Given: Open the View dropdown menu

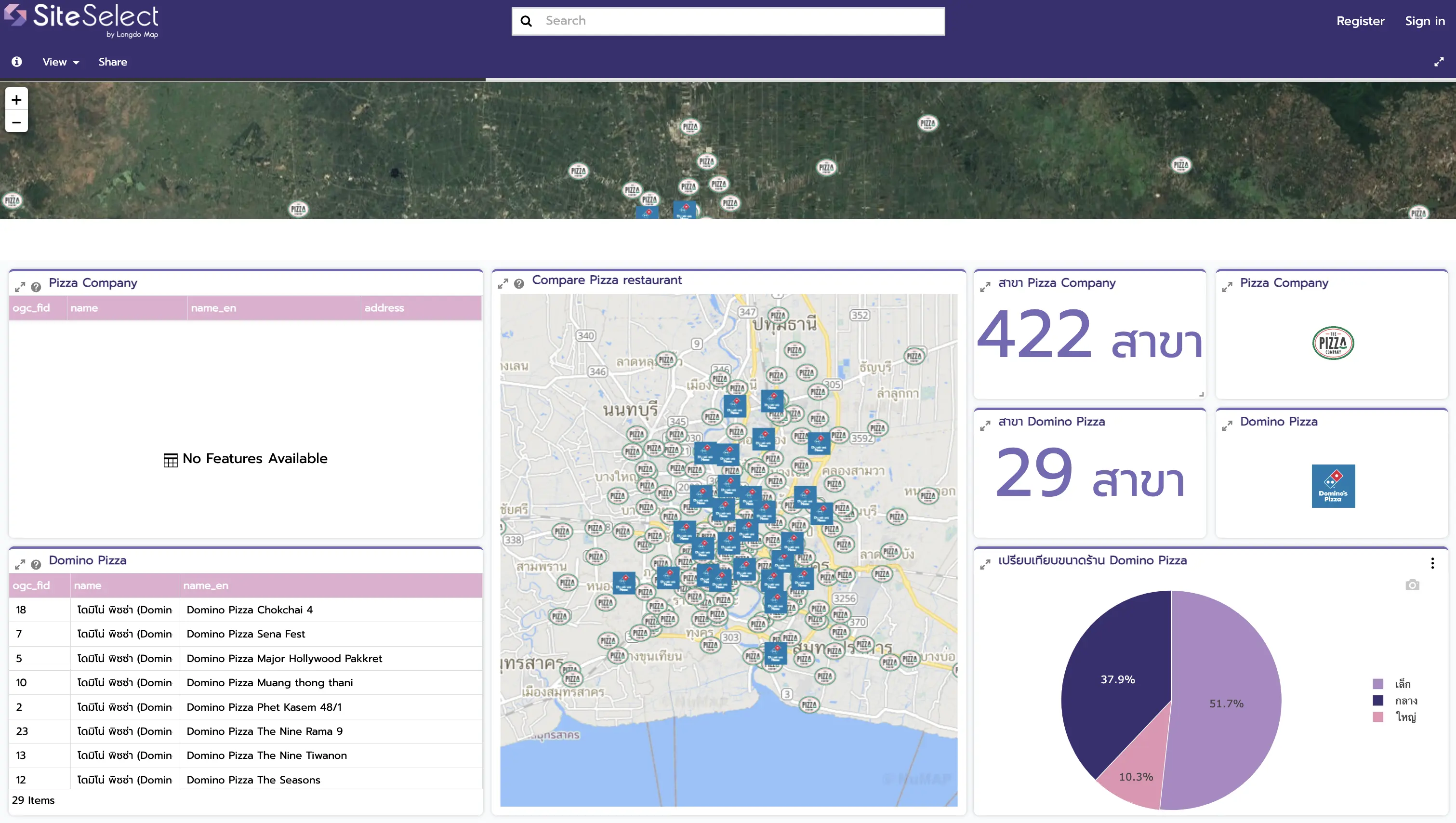Looking at the screenshot, I should [x=61, y=62].
